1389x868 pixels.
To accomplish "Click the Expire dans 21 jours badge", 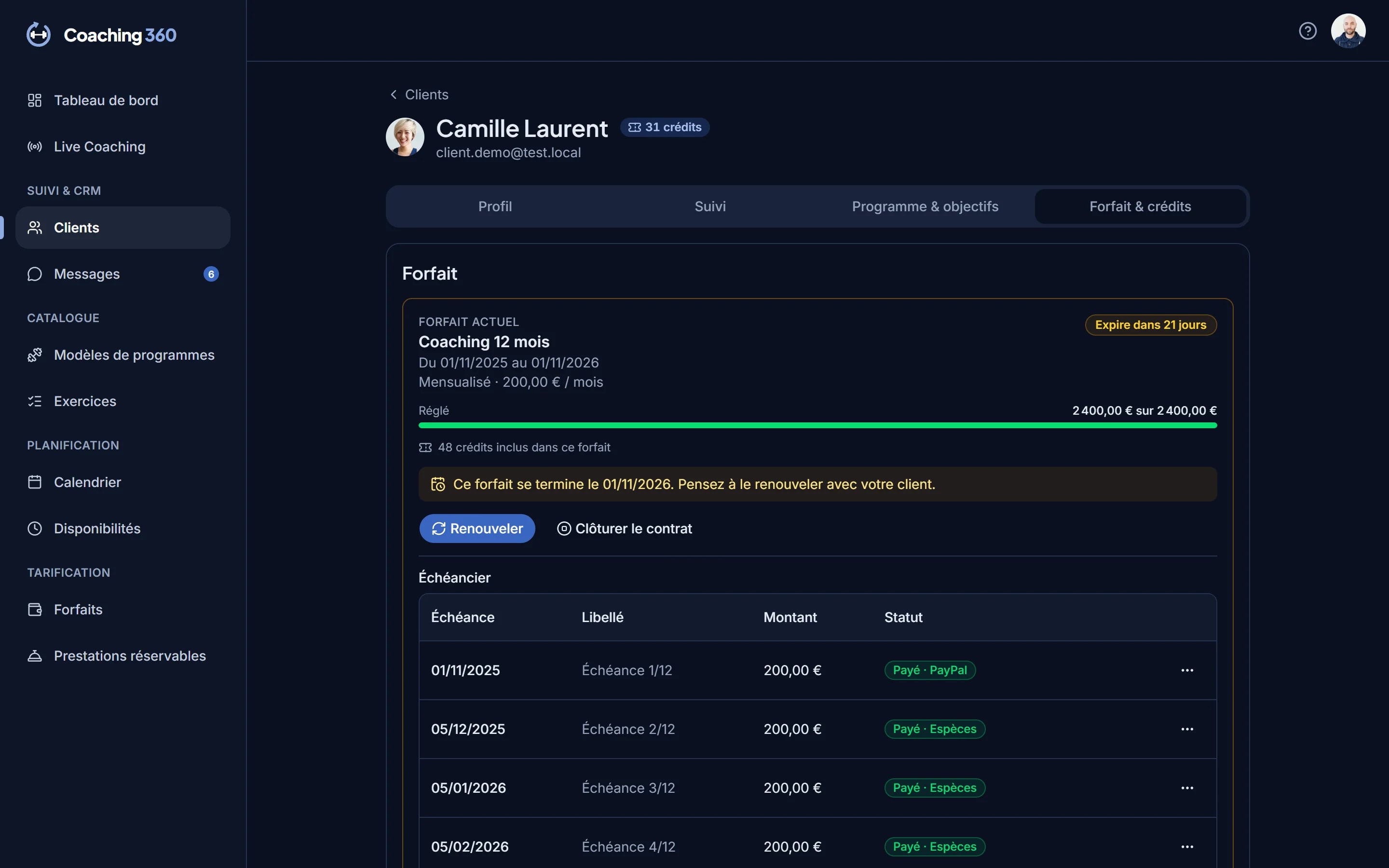I will tap(1150, 325).
